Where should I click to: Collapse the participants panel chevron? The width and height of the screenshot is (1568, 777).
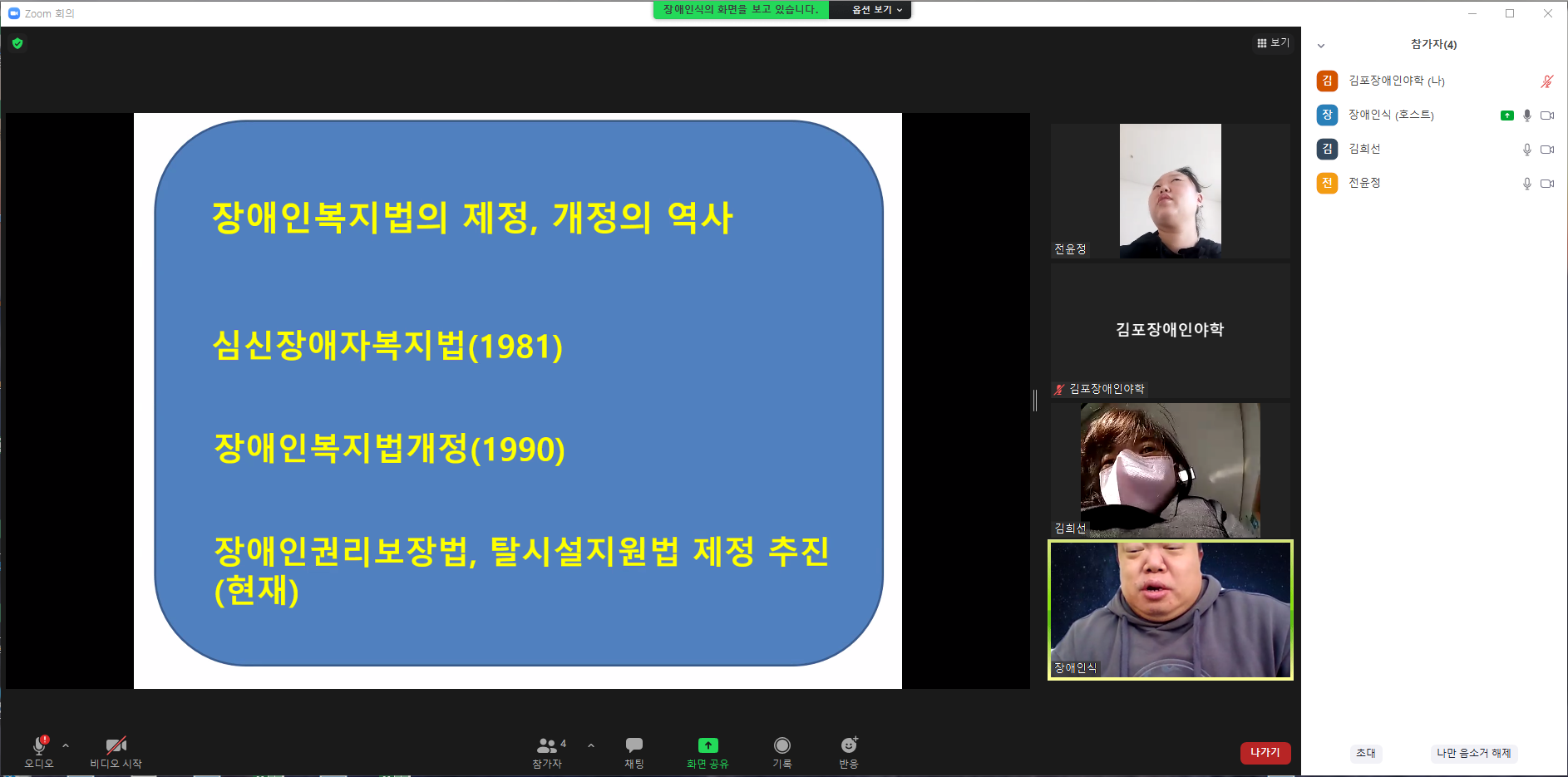pos(1321,45)
